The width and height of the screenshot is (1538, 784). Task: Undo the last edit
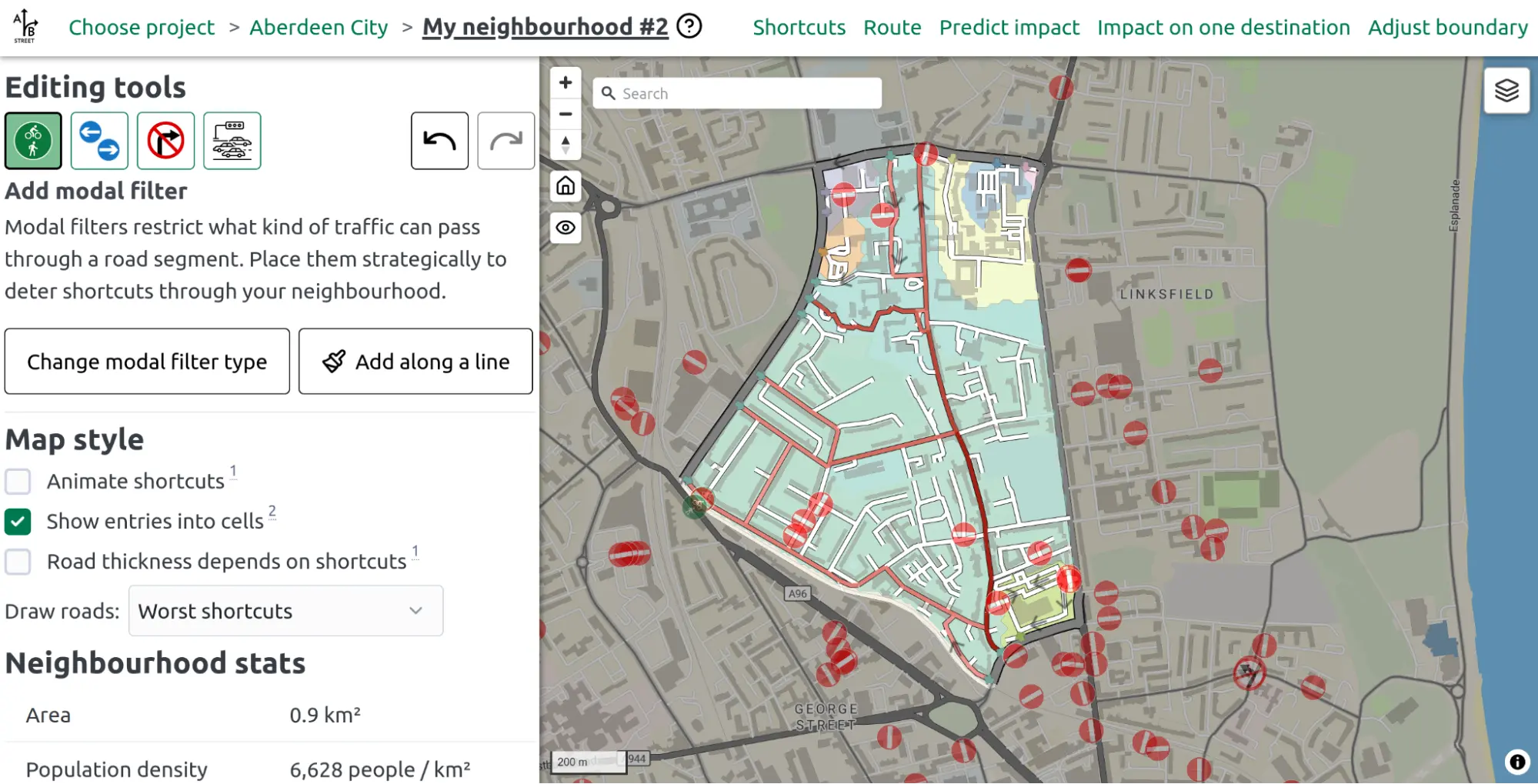pyautogui.click(x=439, y=141)
